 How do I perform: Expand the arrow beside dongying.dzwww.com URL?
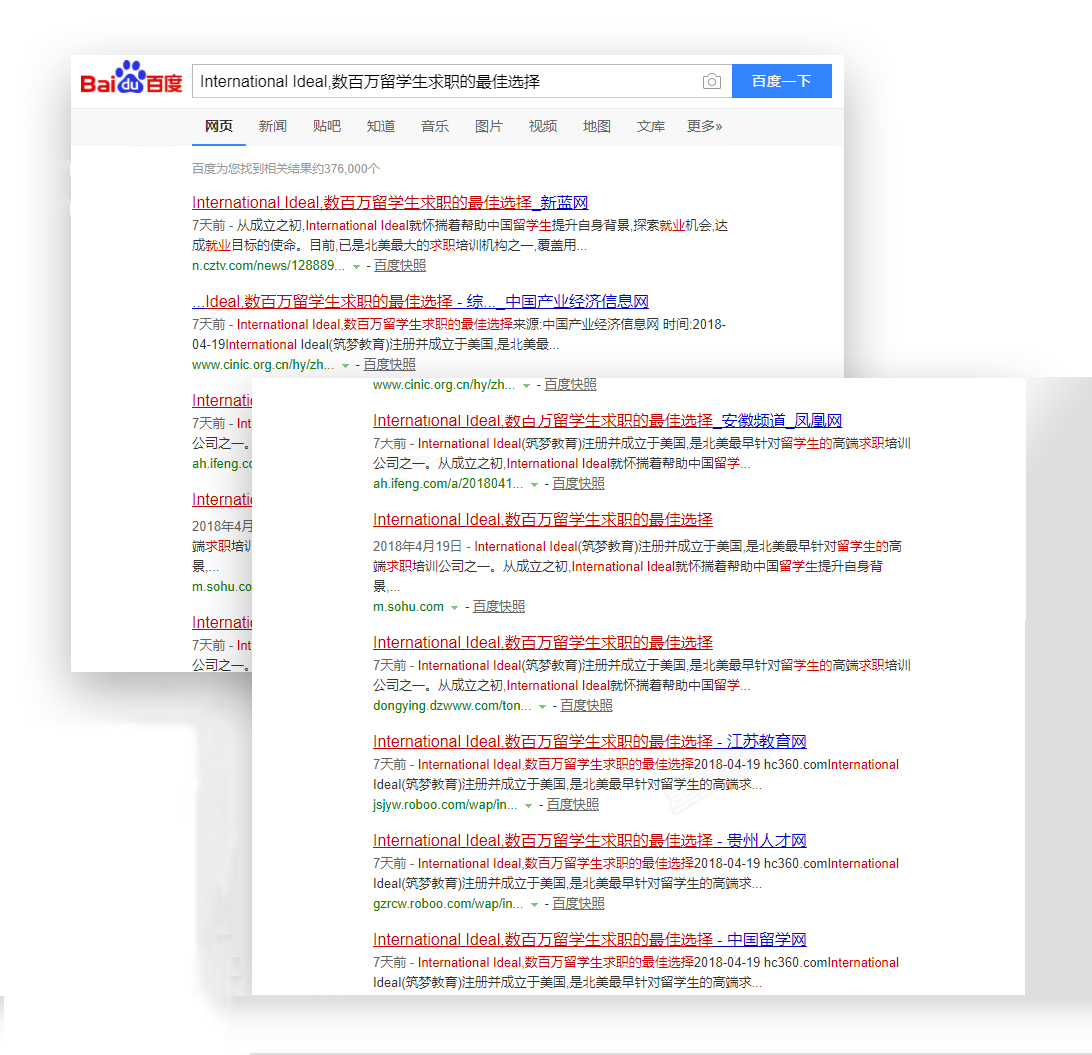point(543,706)
